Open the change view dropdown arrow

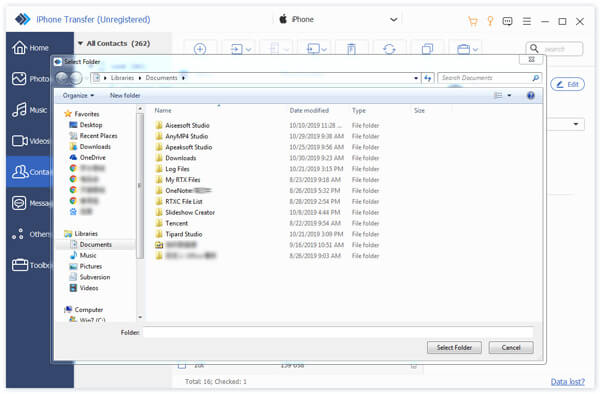point(509,95)
